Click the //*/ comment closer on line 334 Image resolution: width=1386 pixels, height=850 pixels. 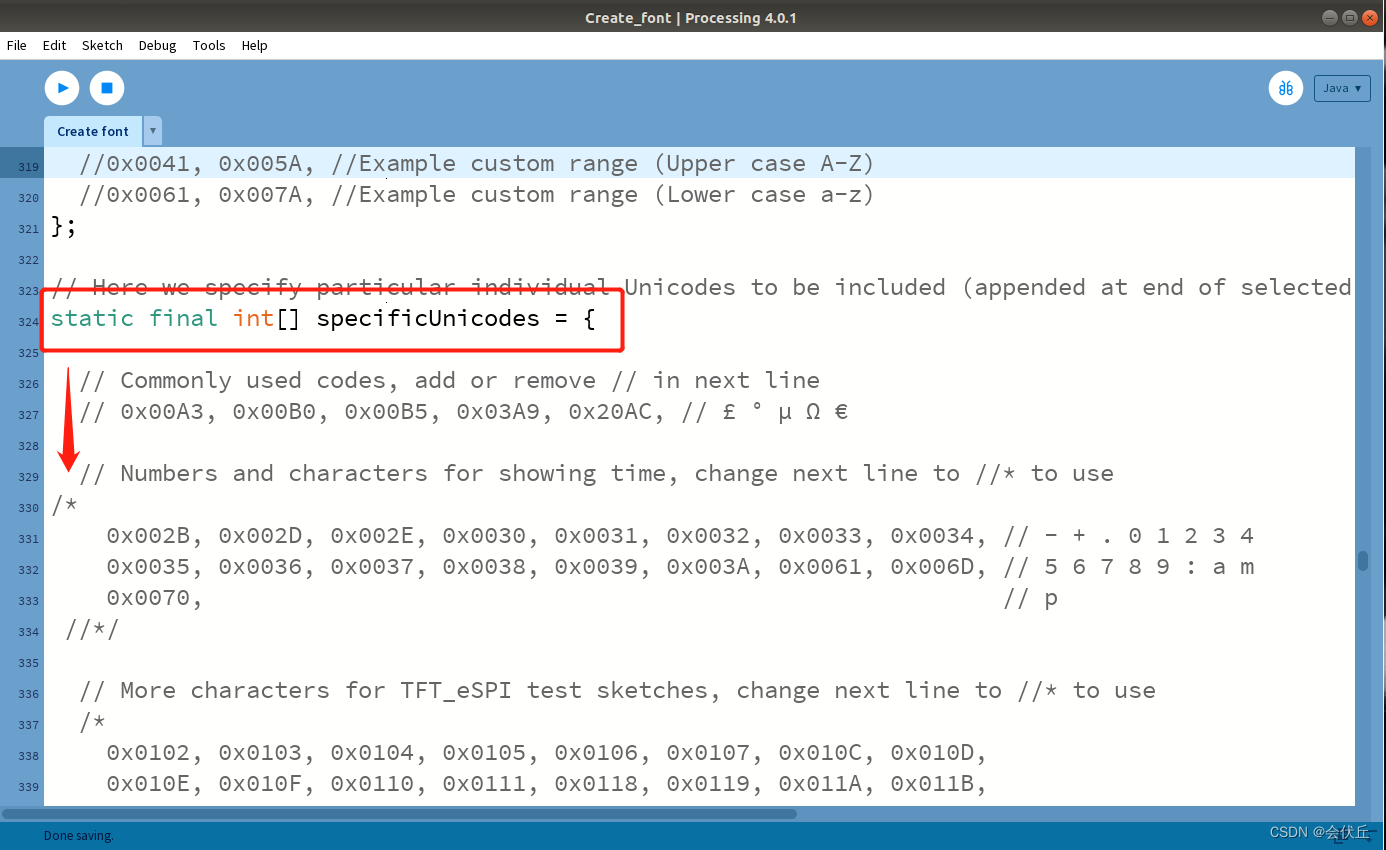click(x=92, y=629)
